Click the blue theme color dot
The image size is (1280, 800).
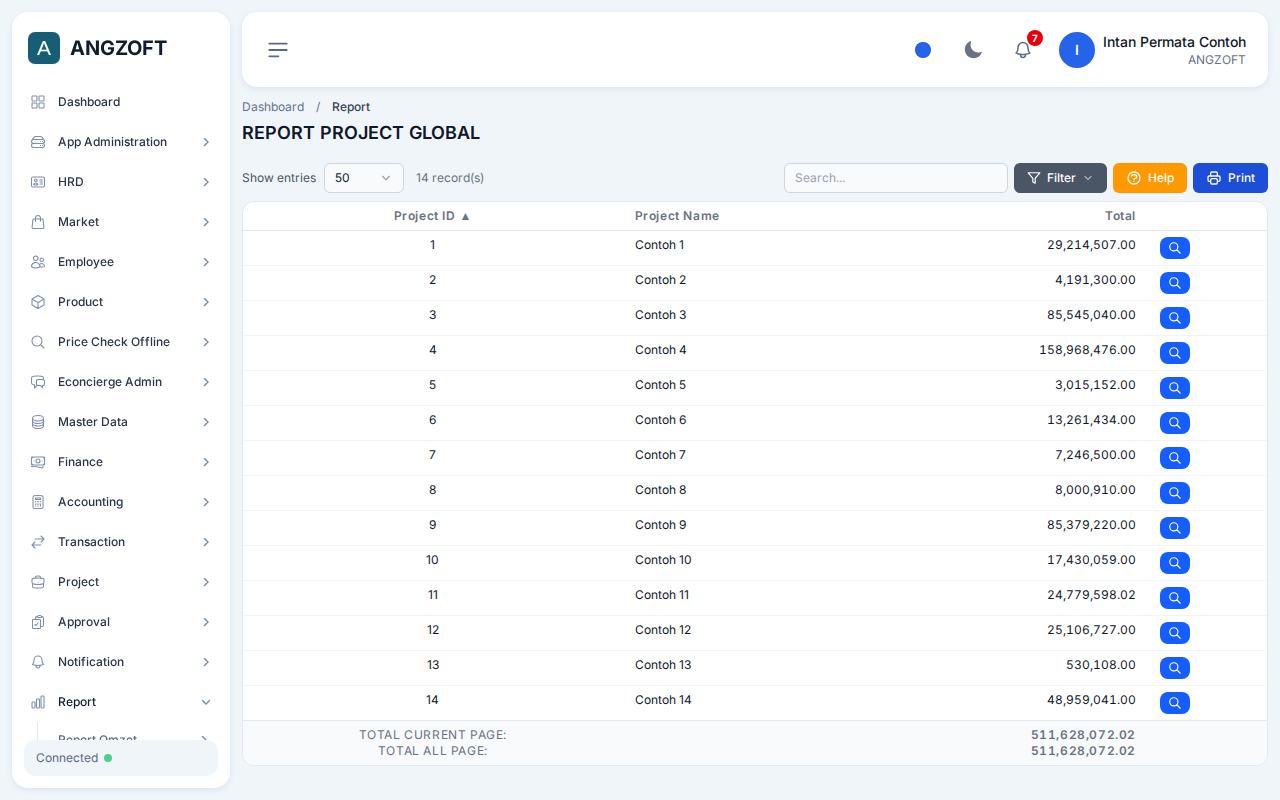click(x=923, y=50)
